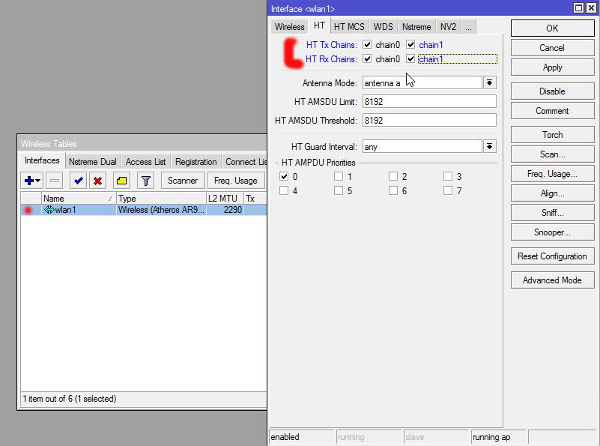Switch to the Wireless tab
600x446 pixels.
click(x=289, y=27)
